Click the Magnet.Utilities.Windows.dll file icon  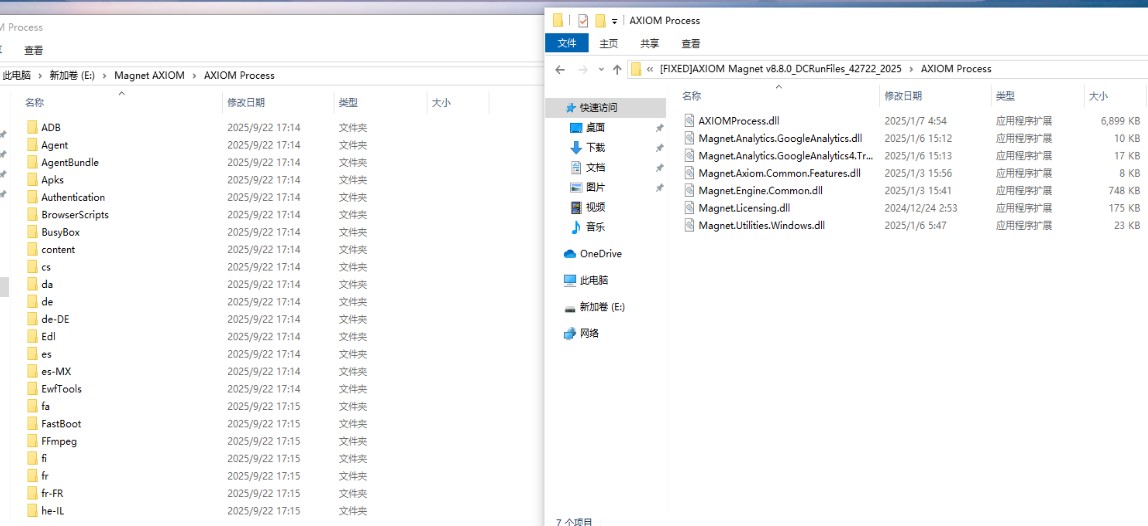click(689, 226)
